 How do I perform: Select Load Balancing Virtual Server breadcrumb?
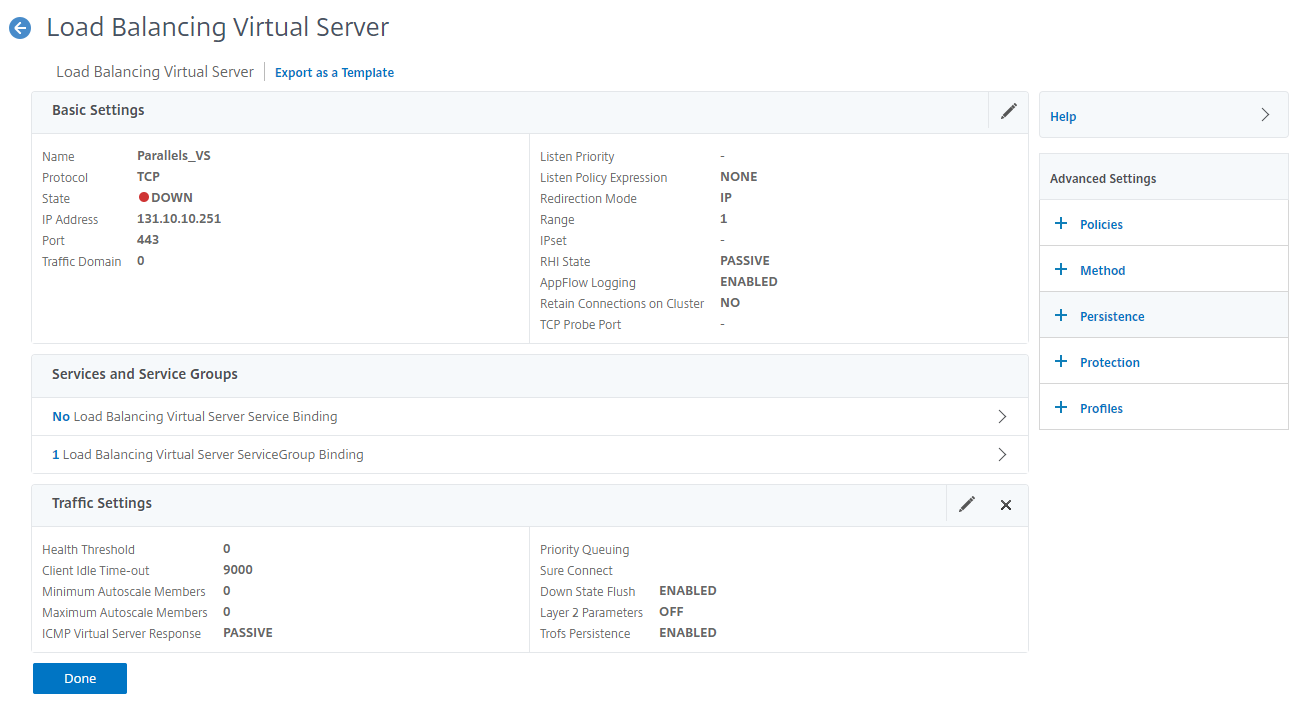pyautogui.click(x=155, y=72)
